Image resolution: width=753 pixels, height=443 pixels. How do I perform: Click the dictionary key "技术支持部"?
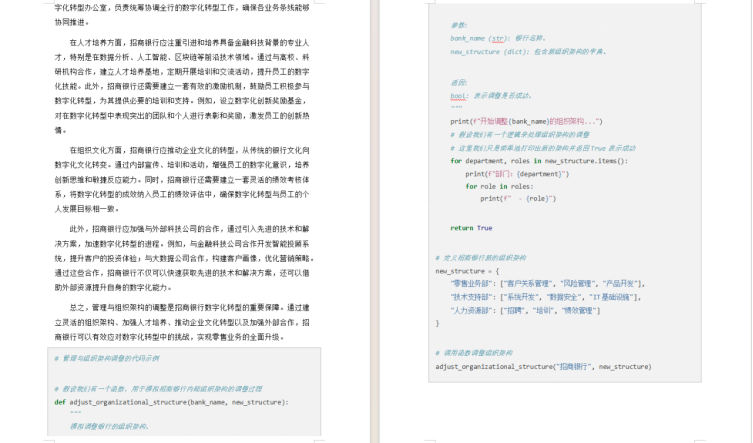(472, 297)
